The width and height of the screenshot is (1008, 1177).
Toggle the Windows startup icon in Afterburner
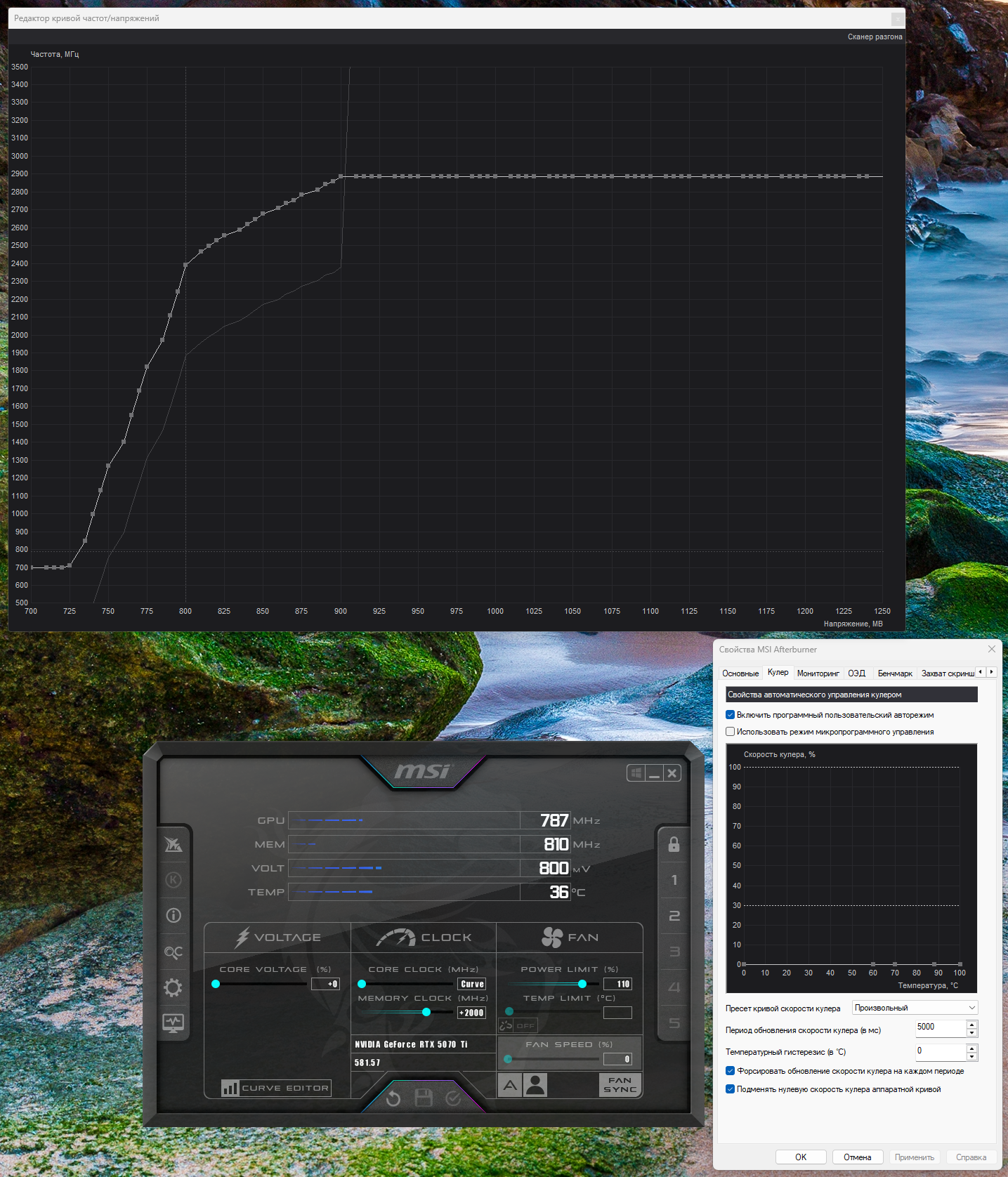click(636, 773)
